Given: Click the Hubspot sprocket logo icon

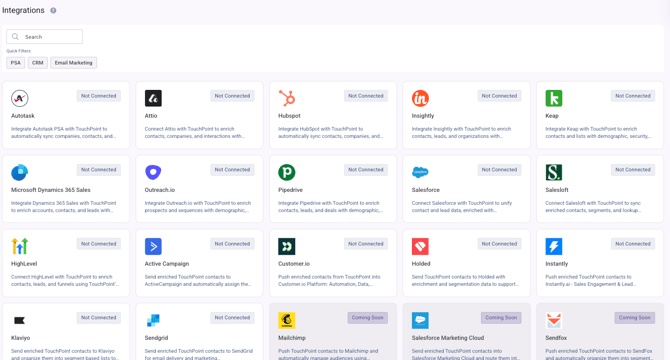Looking at the screenshot, I should [287, 98].
